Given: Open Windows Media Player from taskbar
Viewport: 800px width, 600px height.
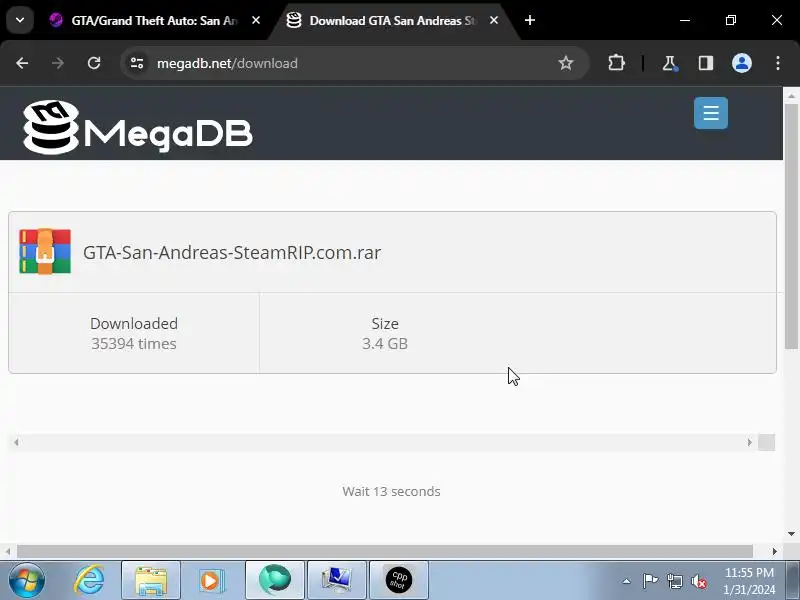Looking at the screenshot, I should coord(211,580).
